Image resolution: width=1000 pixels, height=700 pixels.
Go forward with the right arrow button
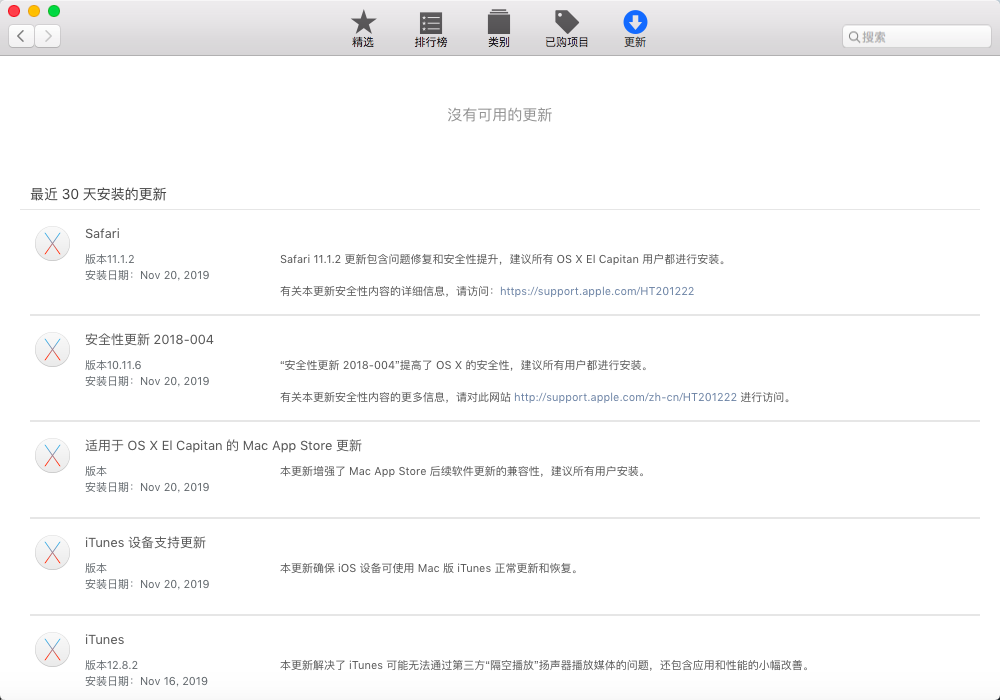[x=47, y=36]
